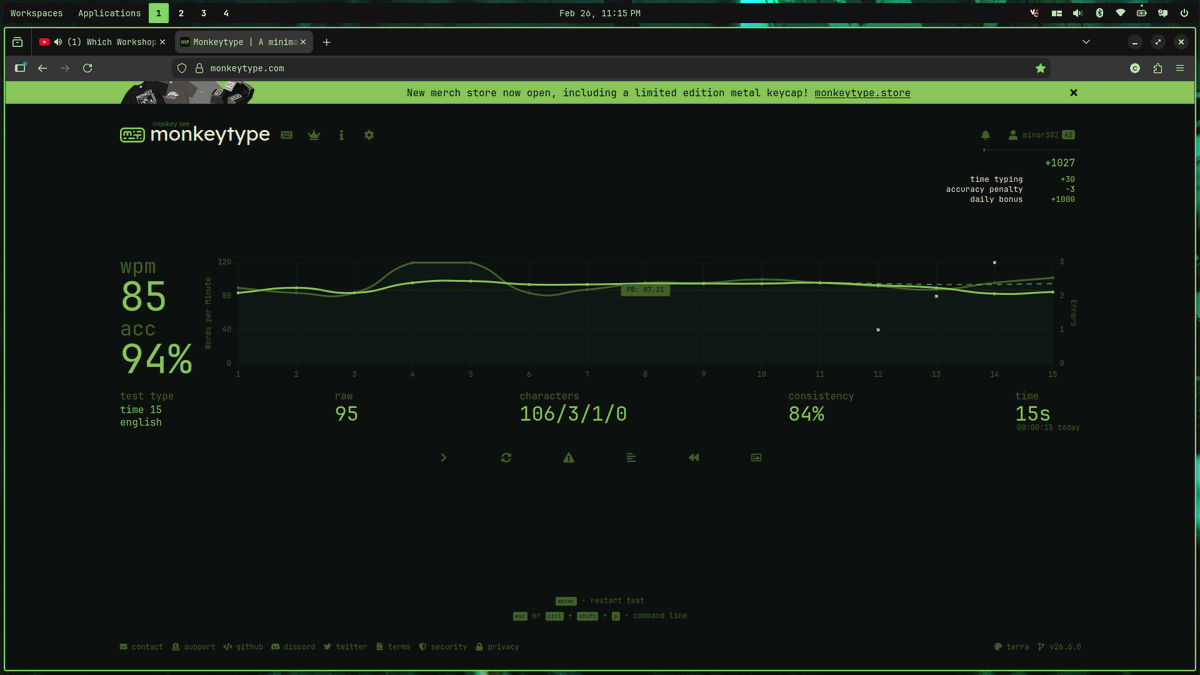Open the site security lock icon

click(x=198, y=68)
